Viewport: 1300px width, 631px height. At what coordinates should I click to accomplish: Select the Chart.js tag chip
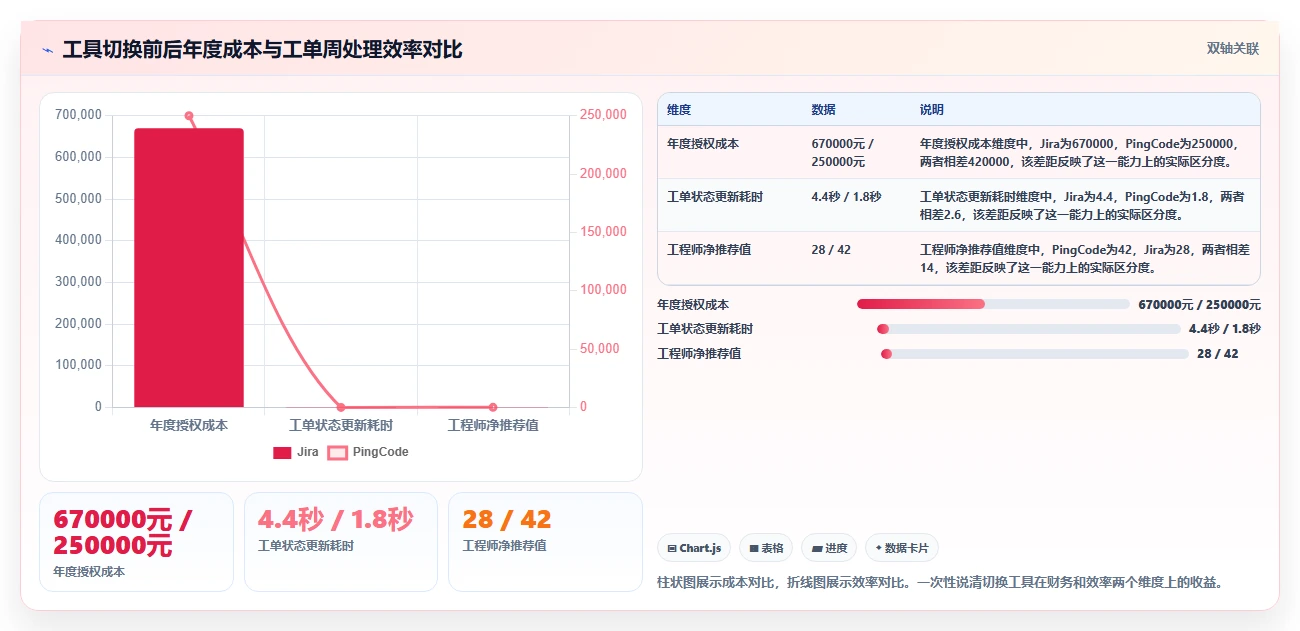694,548
